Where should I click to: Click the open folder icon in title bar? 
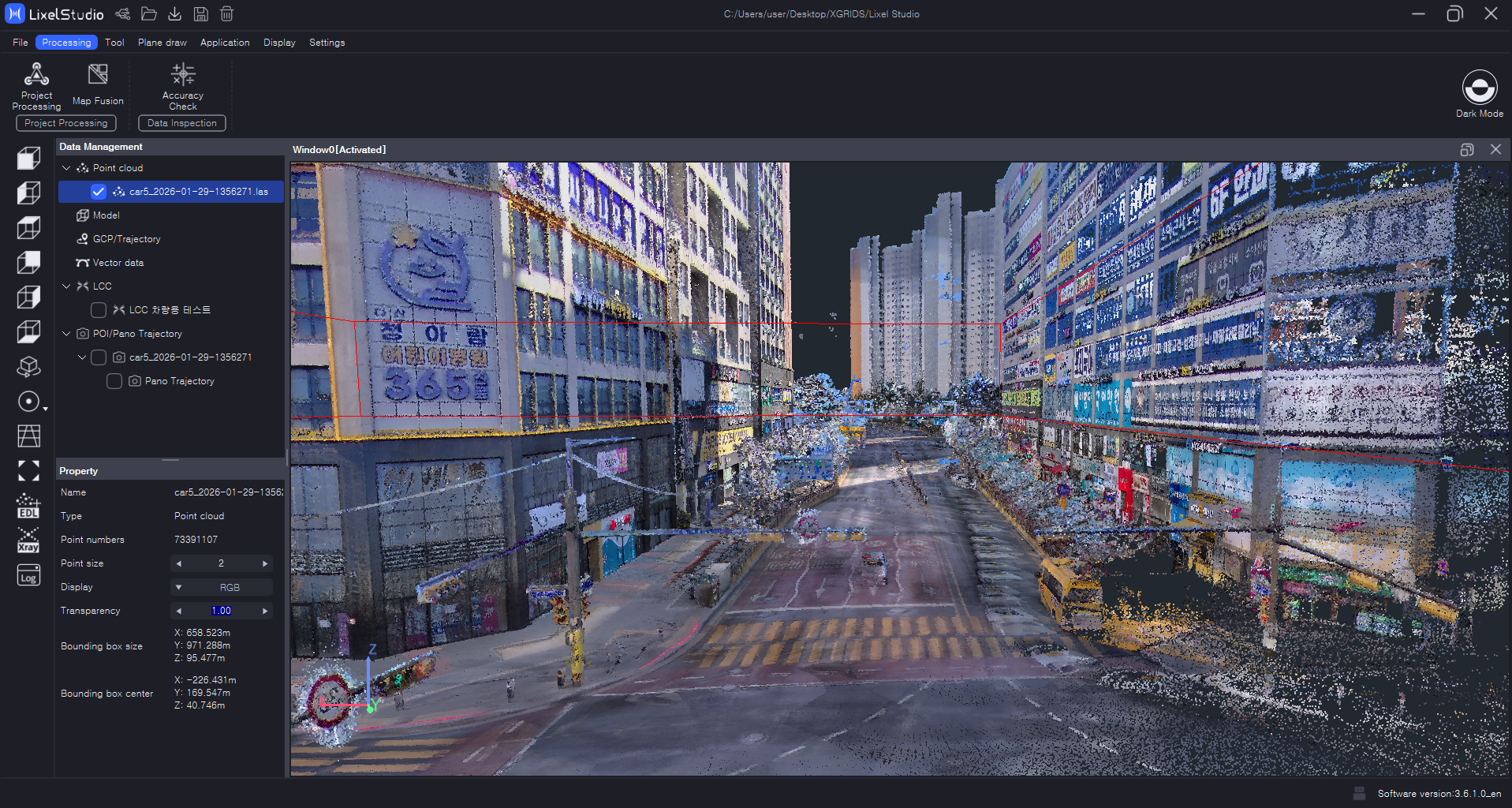point(148,14)
